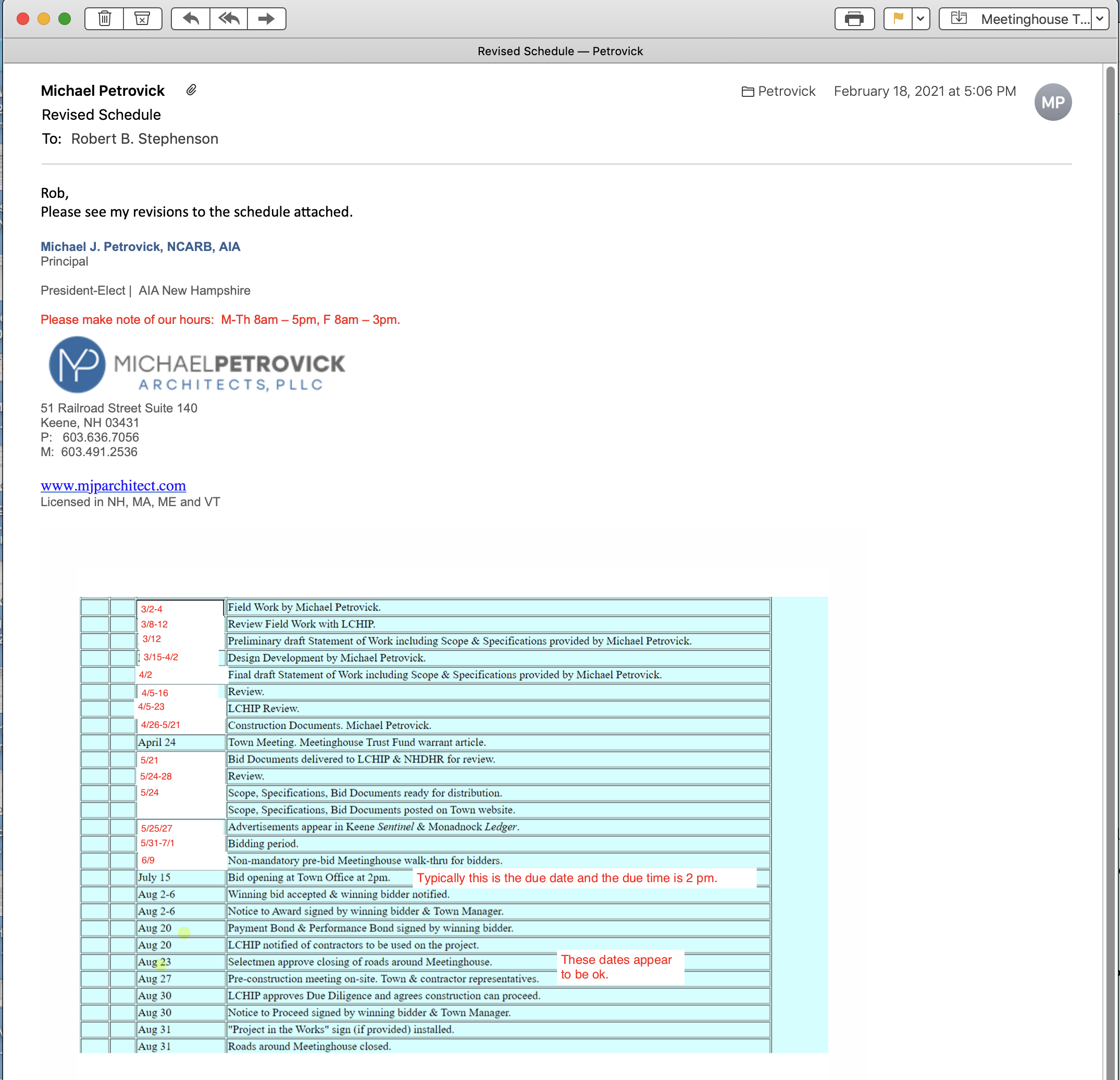Image resolution: width=1120 pixels, height=1080 pixels.
Task: Select recipient Robert B. Stephenson
Action: (x=145, y=139)
